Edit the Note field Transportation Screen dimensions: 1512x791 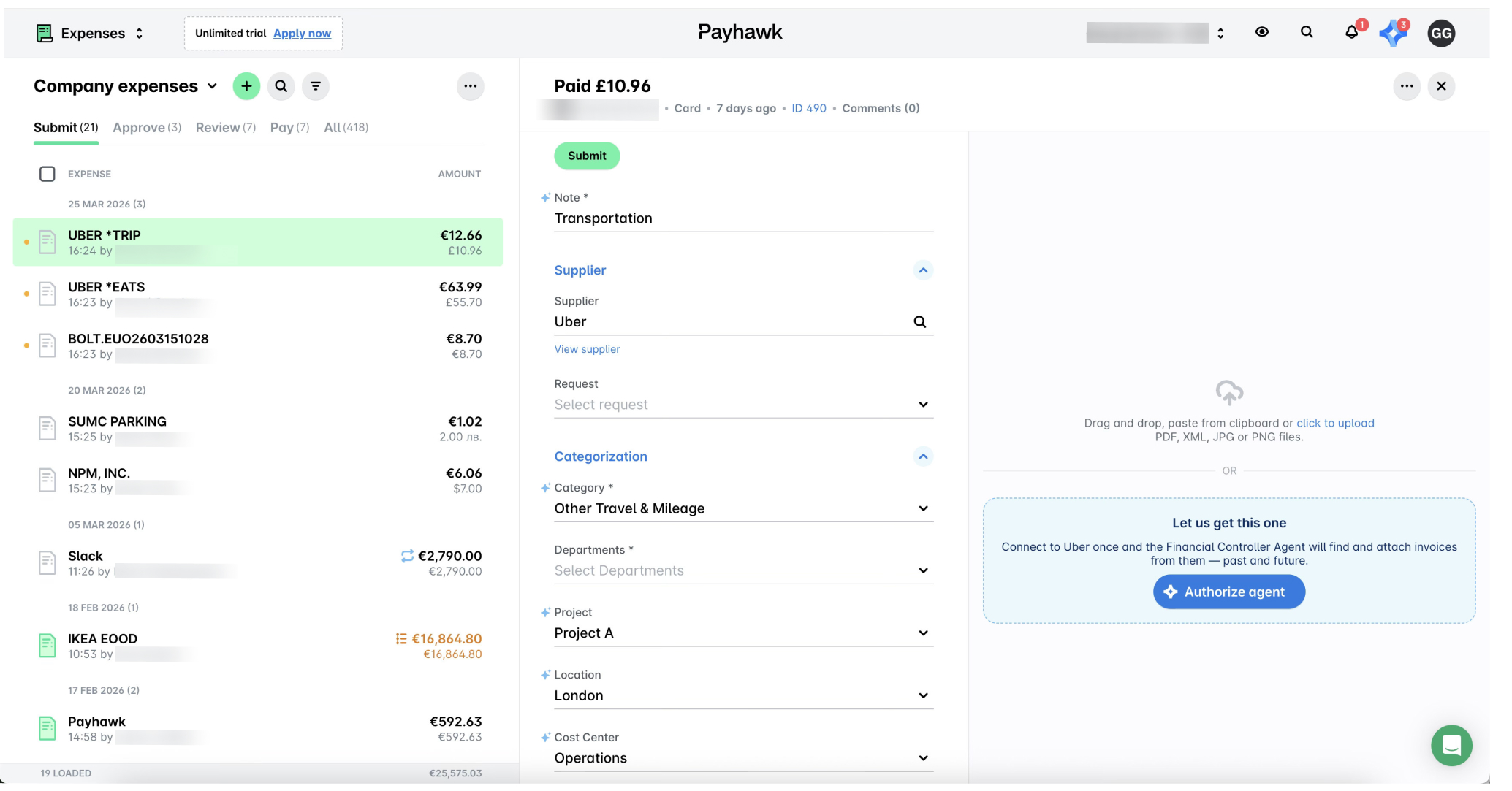tap(743, 218)
